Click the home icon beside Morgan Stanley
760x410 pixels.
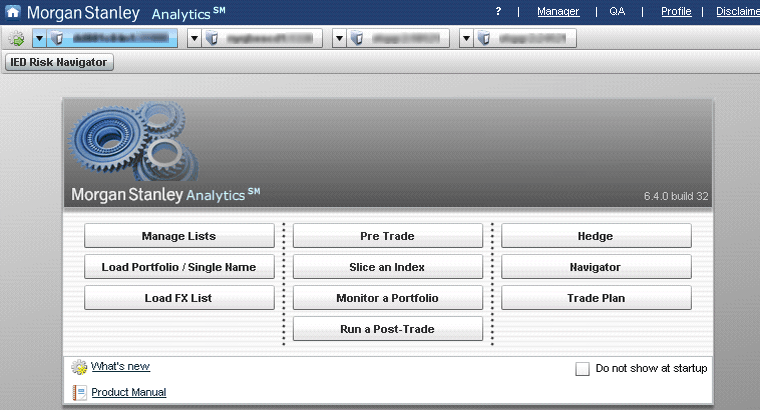(13, 12)
